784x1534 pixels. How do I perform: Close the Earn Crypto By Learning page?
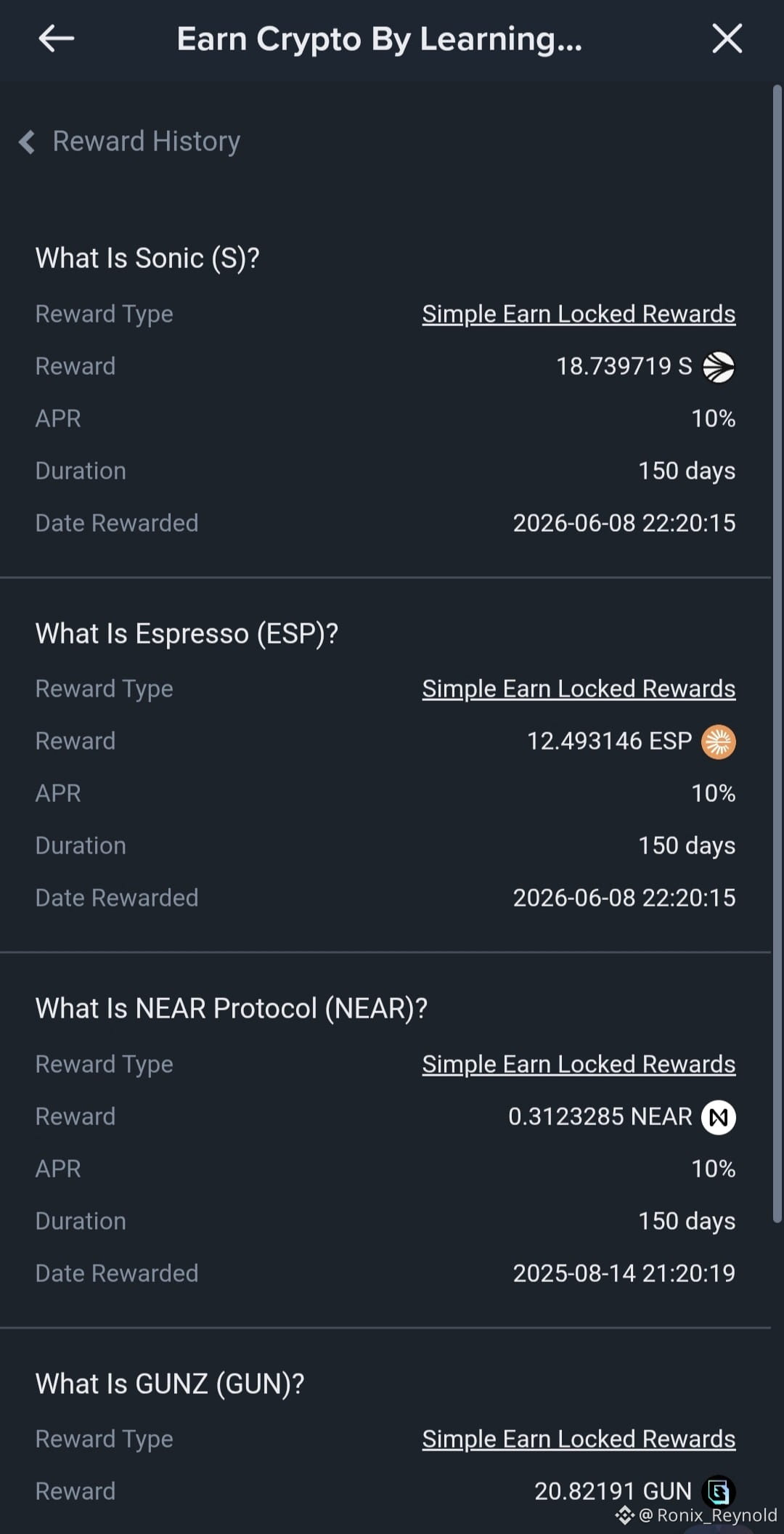coord(727,38)
